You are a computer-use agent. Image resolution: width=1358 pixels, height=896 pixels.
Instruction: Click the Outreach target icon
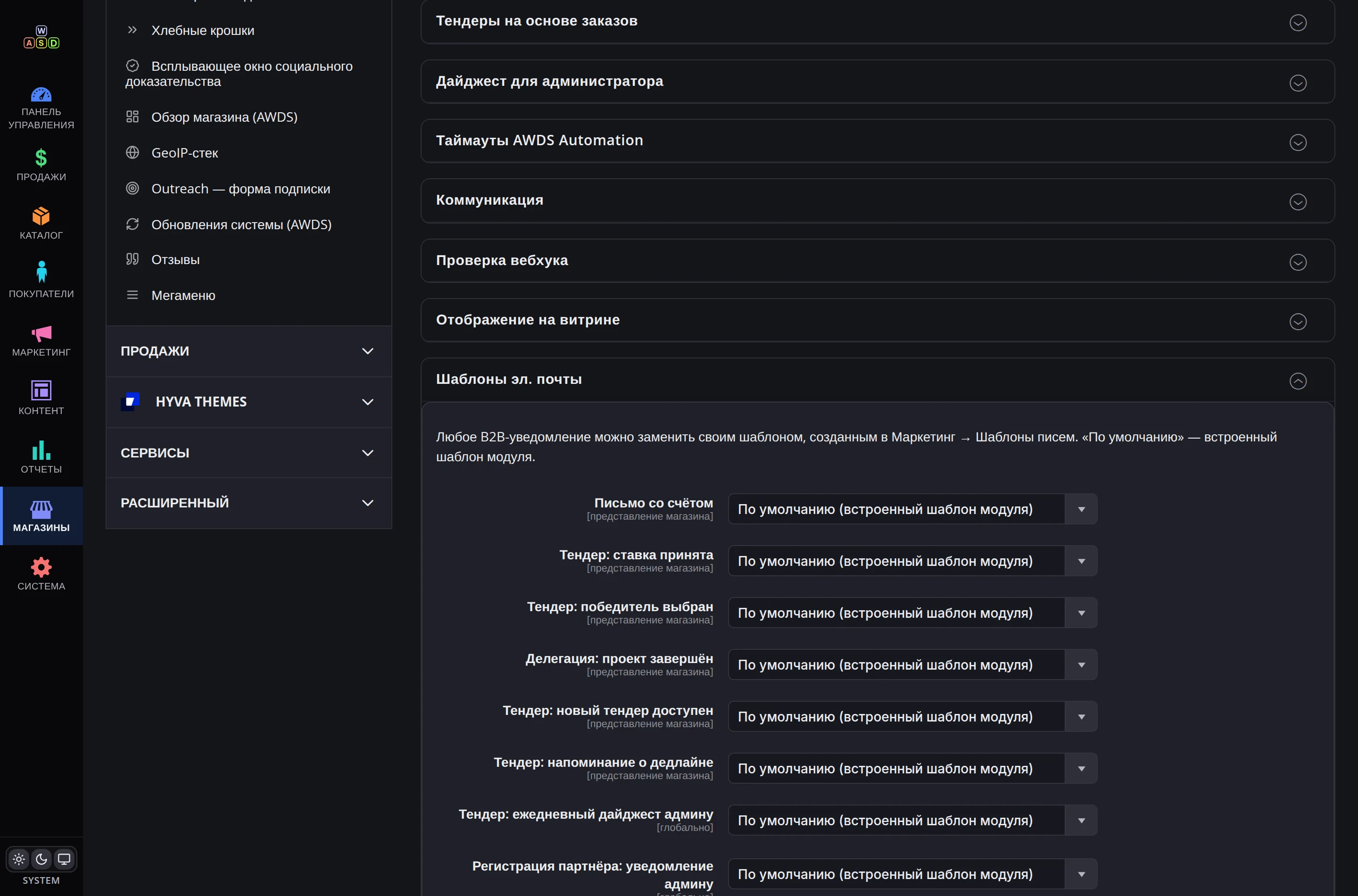[x=132, y=188]
